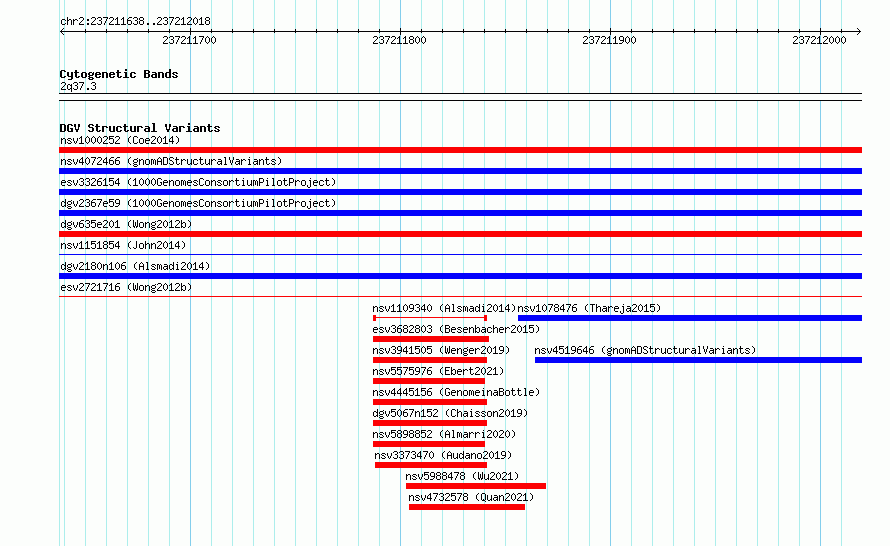This screenshot has width=890, height=546.
Task: Open esv3326154 (1000GenomesConsortiumPilotProject) label
Action: pyautogui.click(x=198, y=182)
